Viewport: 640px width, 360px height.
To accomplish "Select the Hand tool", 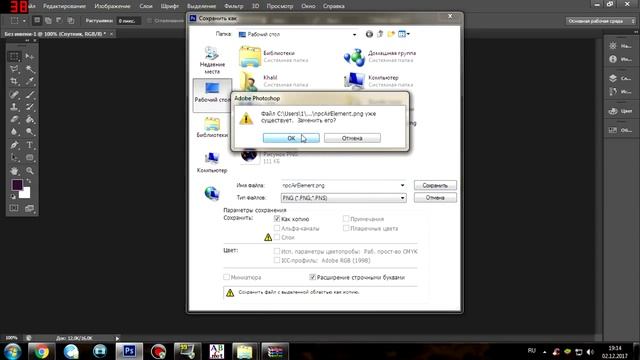I will [x=14, y=171].
